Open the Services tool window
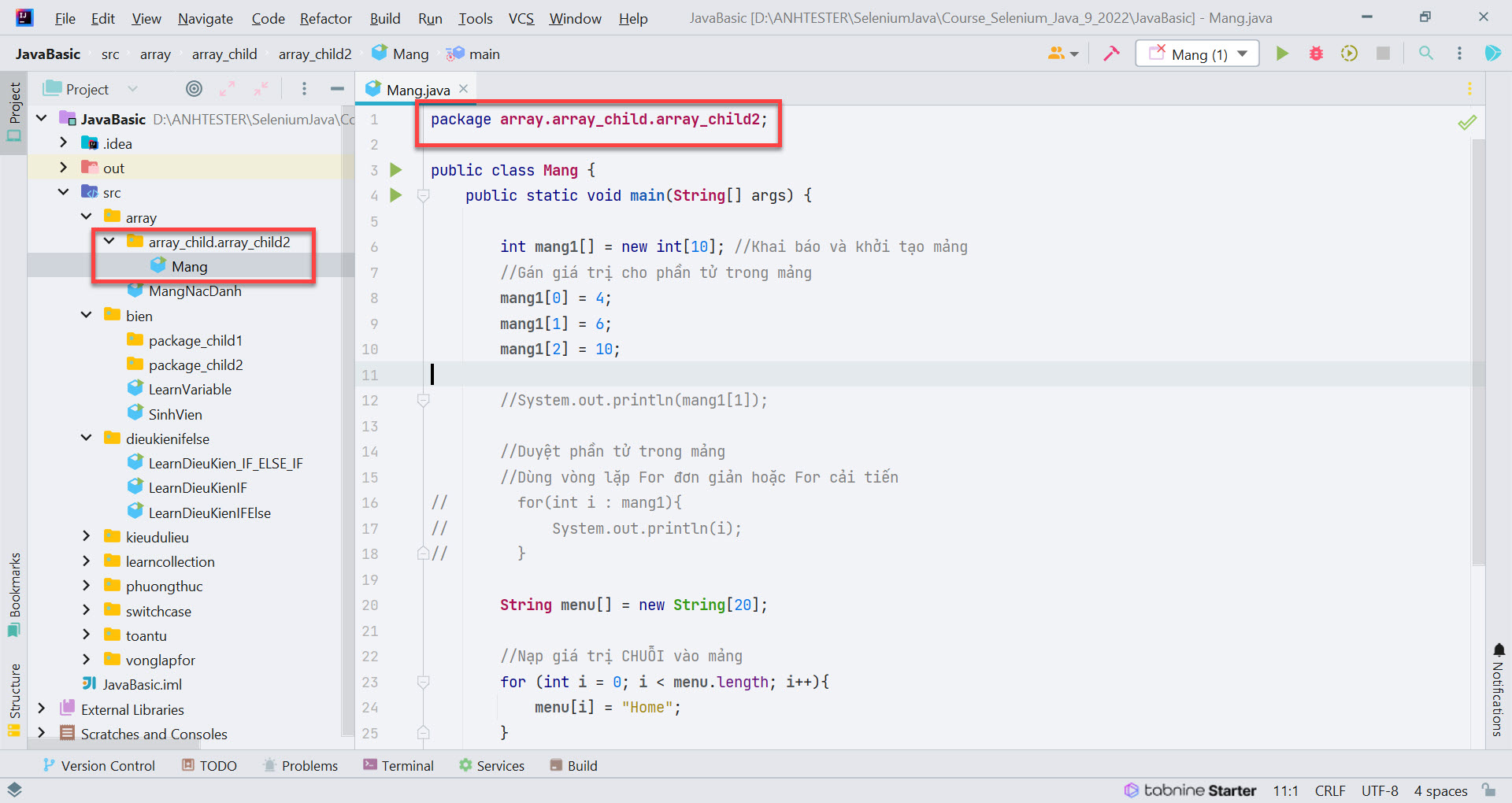Image resolution: width=1512 pixels, height=803 pixels. click(492, 765)
